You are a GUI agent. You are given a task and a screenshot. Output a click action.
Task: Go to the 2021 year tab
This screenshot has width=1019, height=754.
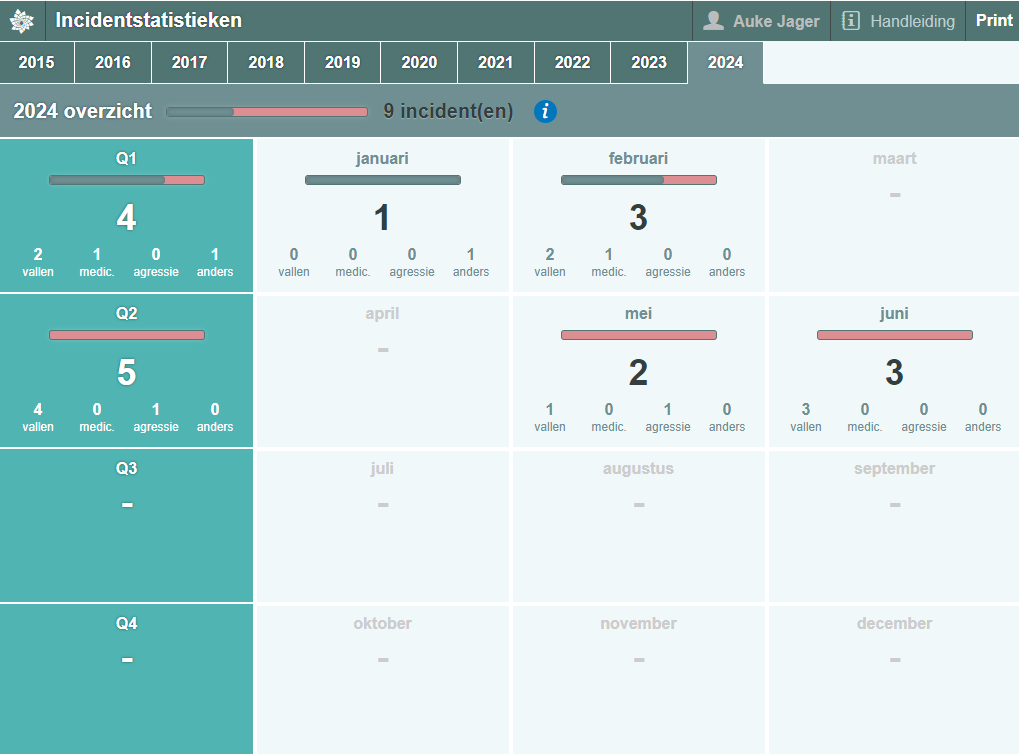click(495, 62)
